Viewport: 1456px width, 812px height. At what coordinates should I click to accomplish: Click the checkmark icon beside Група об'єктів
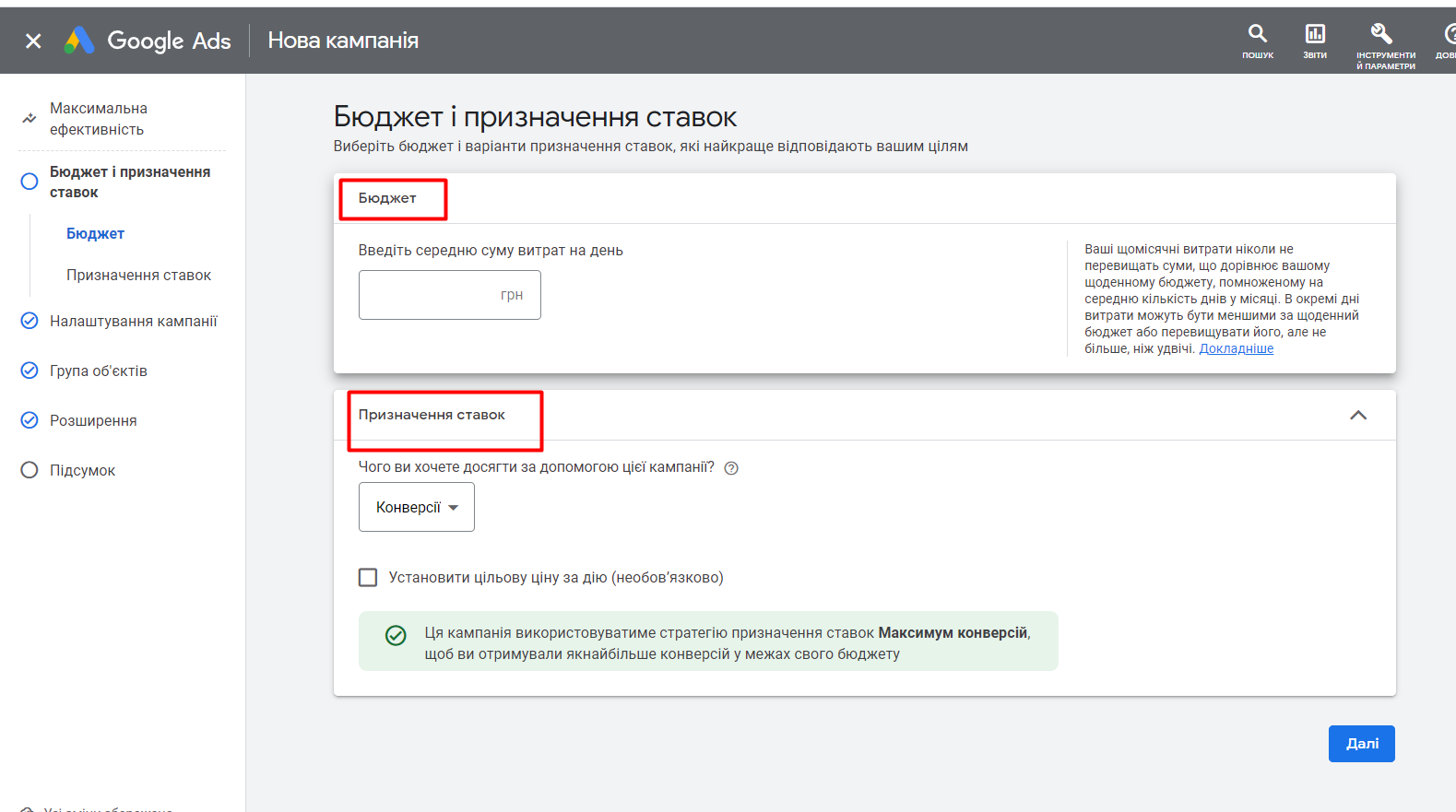point(30,371)
